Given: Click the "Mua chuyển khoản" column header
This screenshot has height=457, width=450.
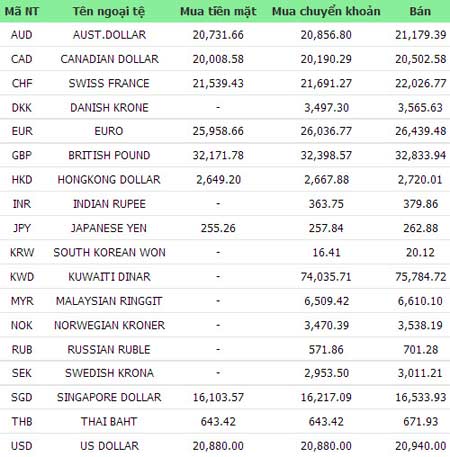Looking at the screenshot, I should pos(326,12).
